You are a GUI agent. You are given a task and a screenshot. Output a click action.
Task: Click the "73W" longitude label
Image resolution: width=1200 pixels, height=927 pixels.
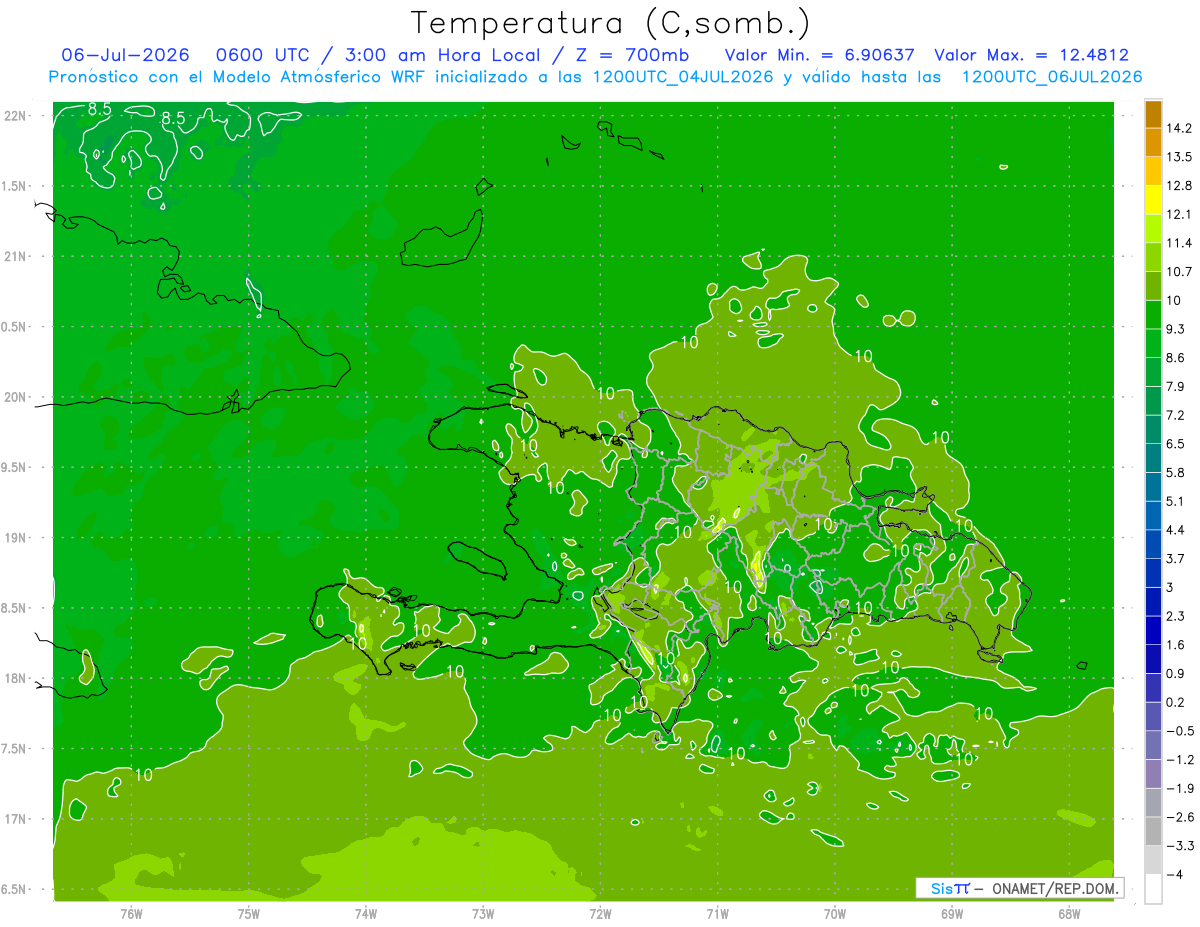[483, 913]
